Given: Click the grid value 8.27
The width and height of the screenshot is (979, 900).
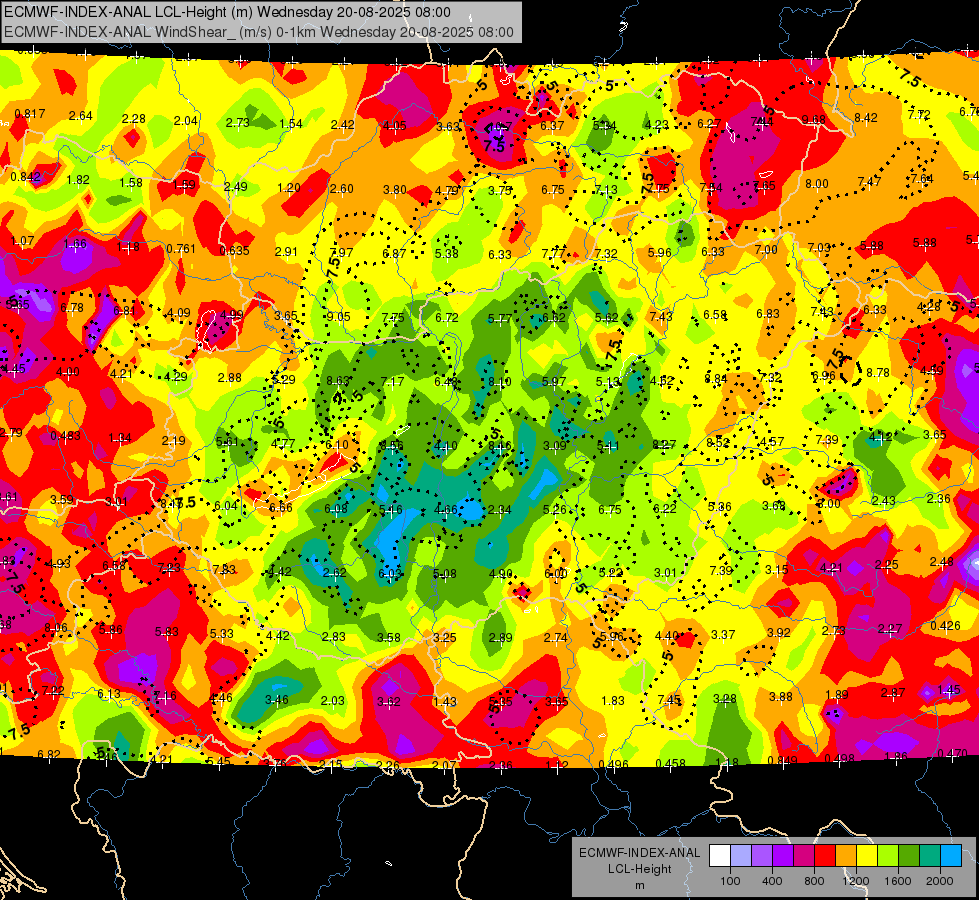Looking at the screenshot, I should pyautogui.click(x=664, y=445).
